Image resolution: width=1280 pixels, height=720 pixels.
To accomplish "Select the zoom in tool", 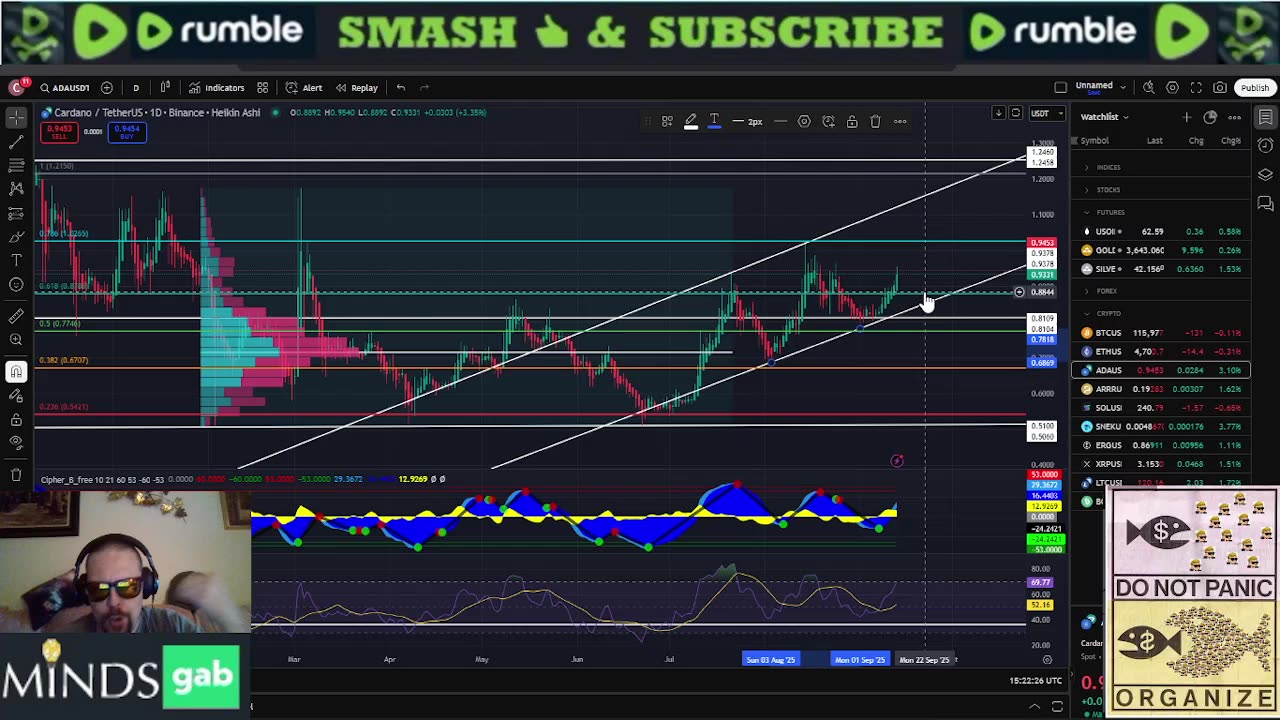I will [16, 340].
